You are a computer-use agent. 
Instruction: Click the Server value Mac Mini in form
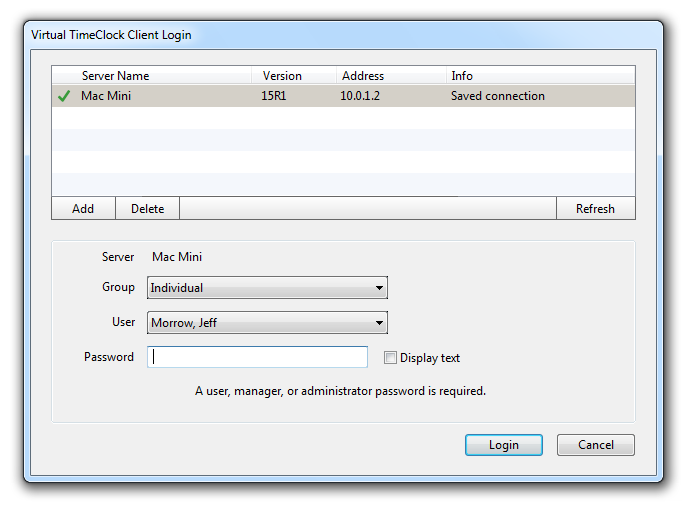(x=177, y=257)
